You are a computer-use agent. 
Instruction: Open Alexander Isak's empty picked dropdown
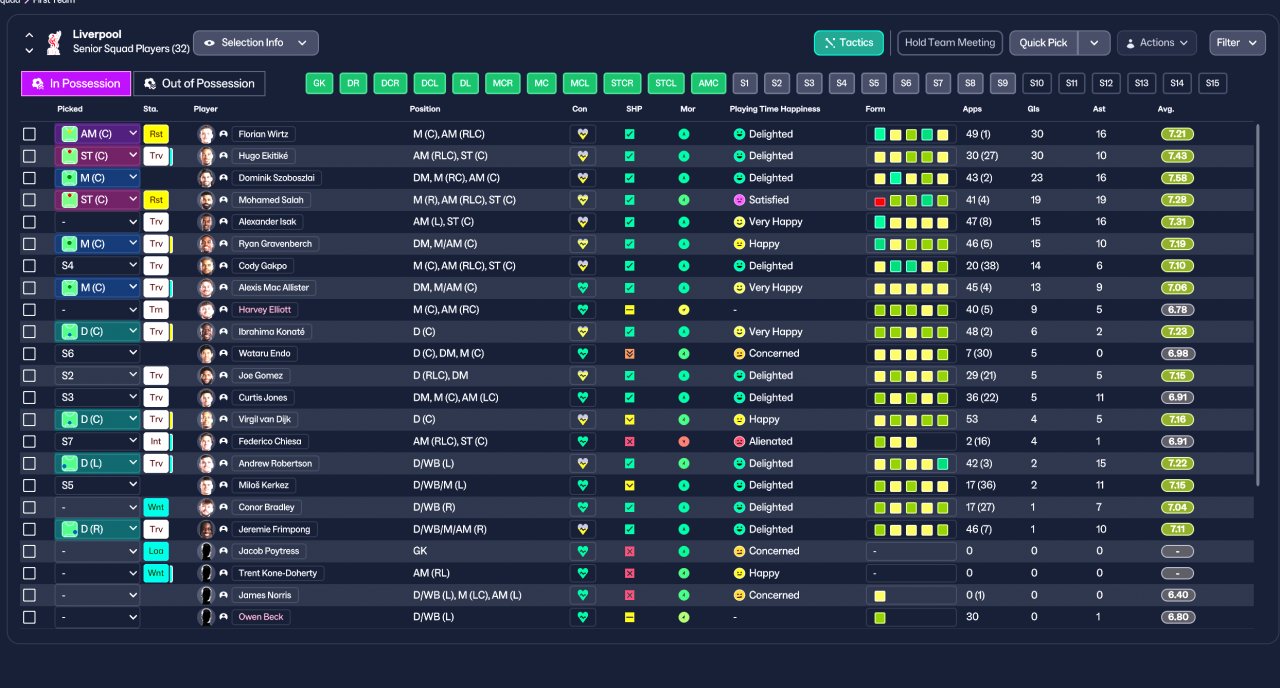click(97, 222)
